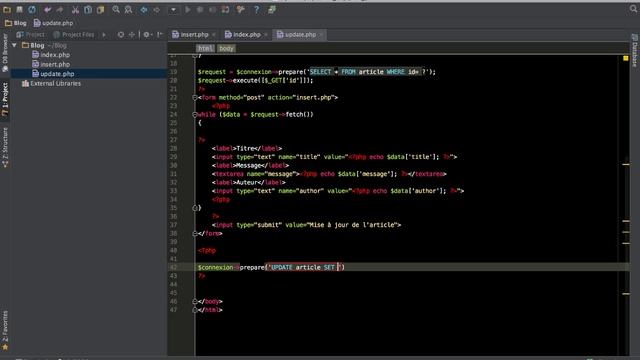Click the Cut scissors icon

pyautogui.click(x=75, y=9)
